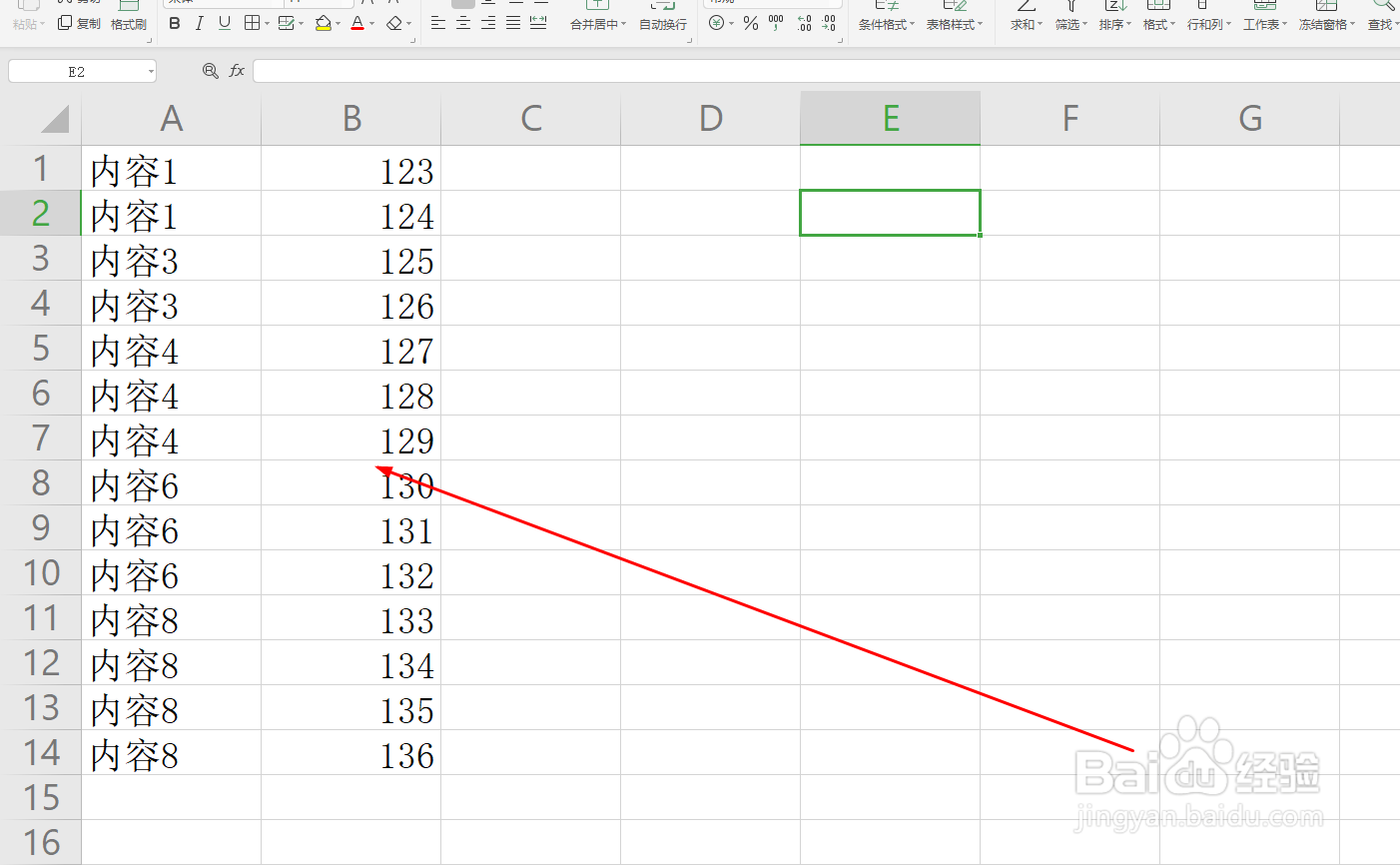Click cell B1 with value 123
This screenshot has width=1400, height=865.
tap(351, 168)
